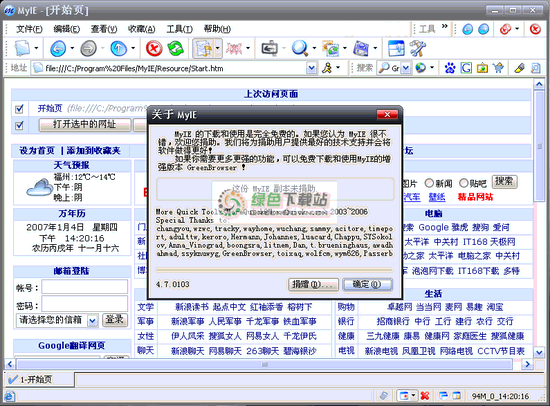The height and width of the screenshot is (406, 550).
Task: Toggle checkbox beside 打开选中的网址 button
Action: point(19,125)
